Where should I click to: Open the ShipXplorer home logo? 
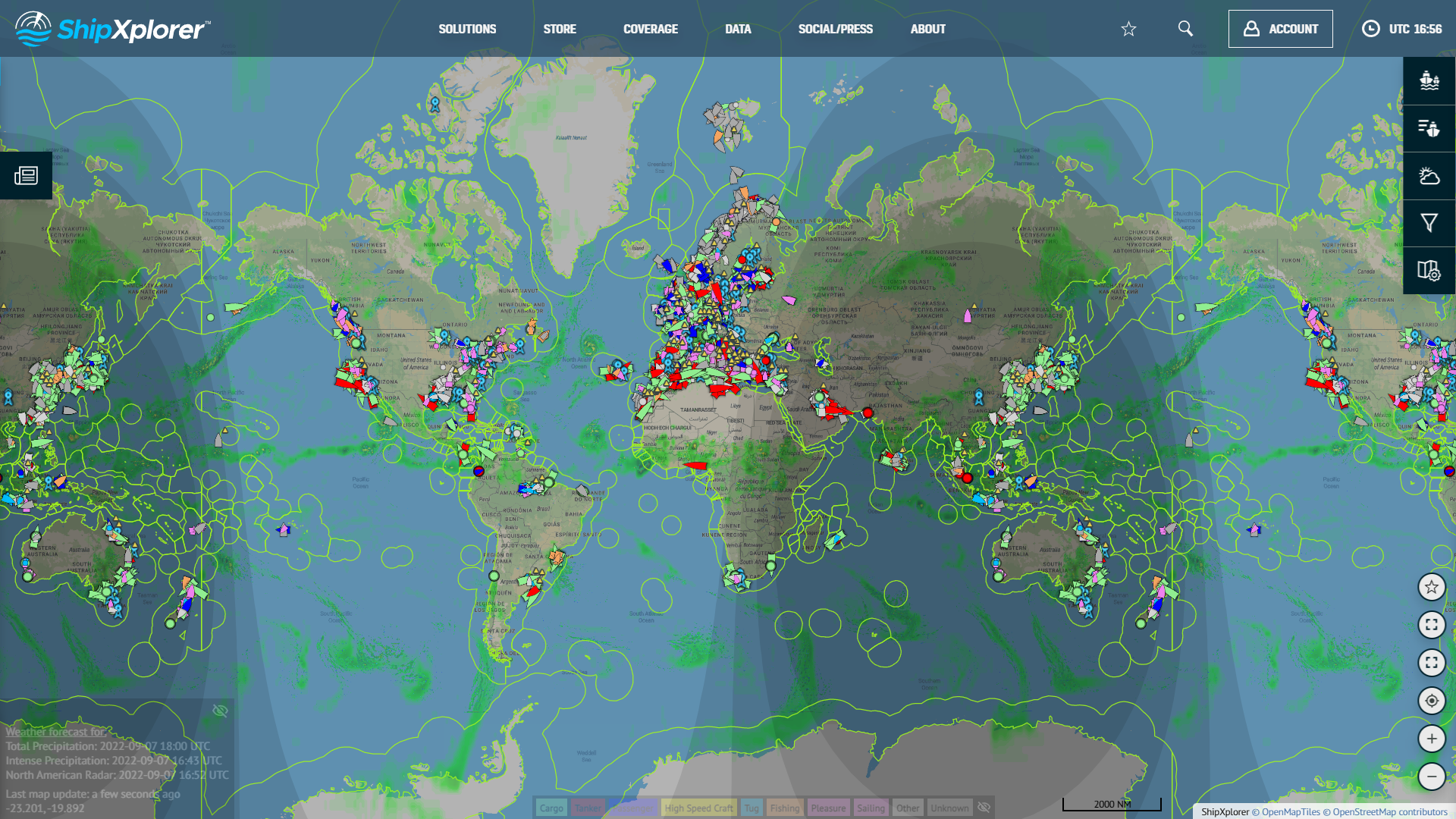click(112, 29)
